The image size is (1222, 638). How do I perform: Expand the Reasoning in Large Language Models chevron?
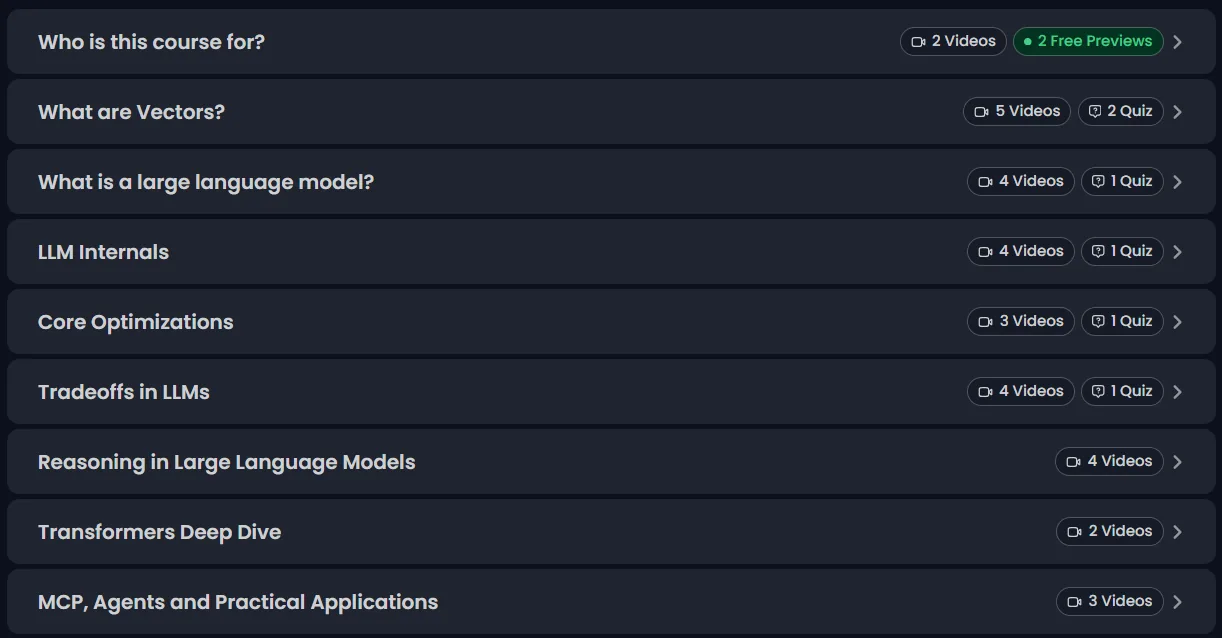click(1178, 462)
